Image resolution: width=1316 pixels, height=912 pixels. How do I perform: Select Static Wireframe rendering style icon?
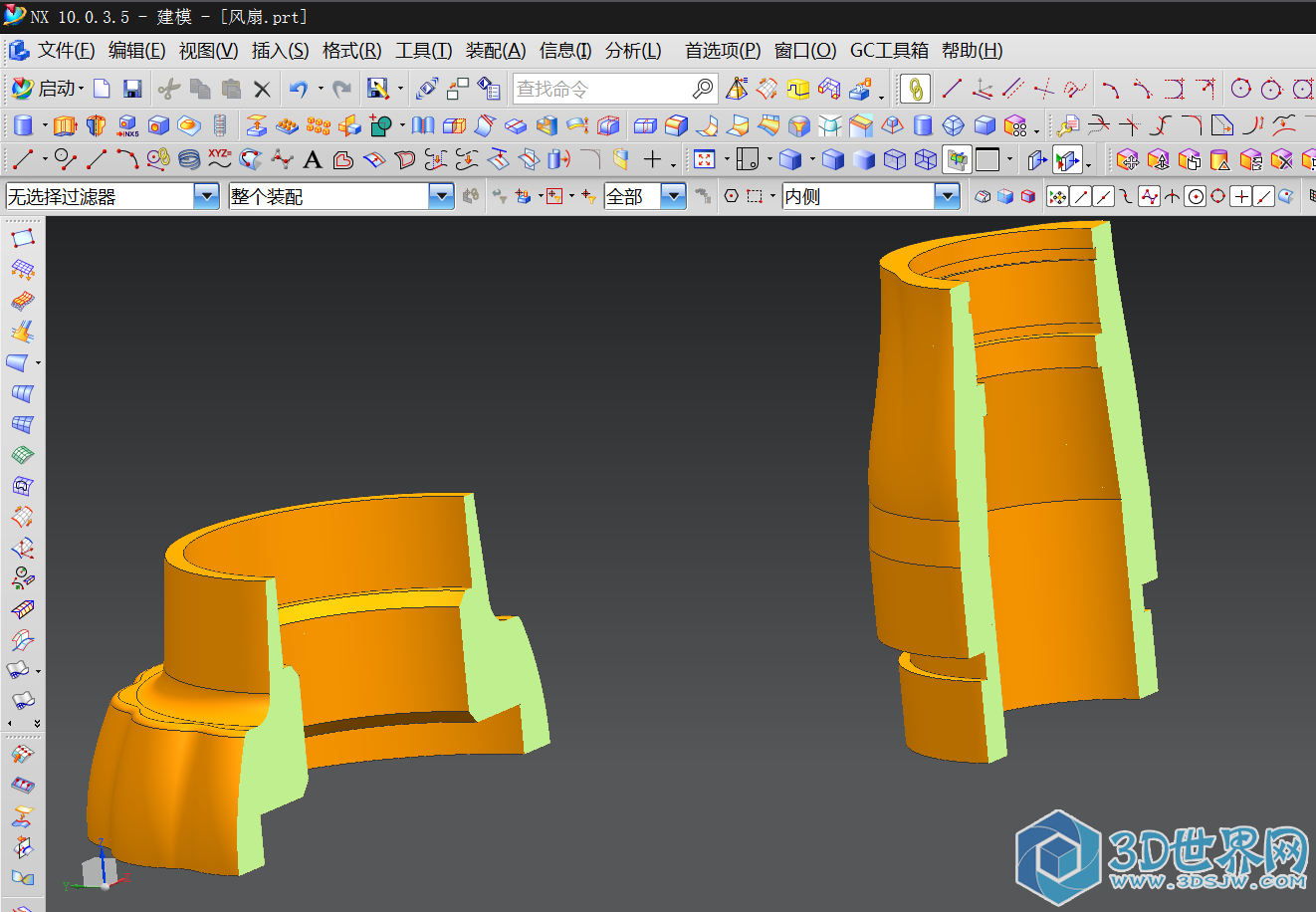(926, 159)
